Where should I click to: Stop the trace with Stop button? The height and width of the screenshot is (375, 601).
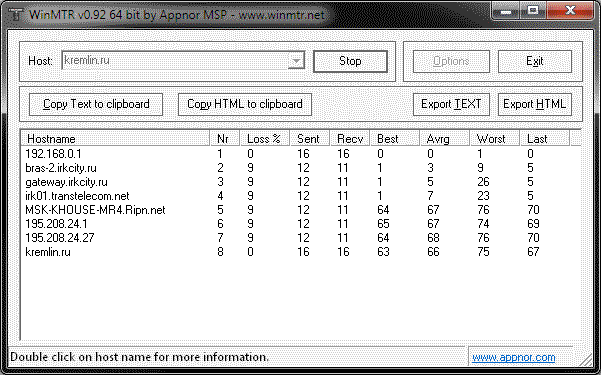point(350,61)
